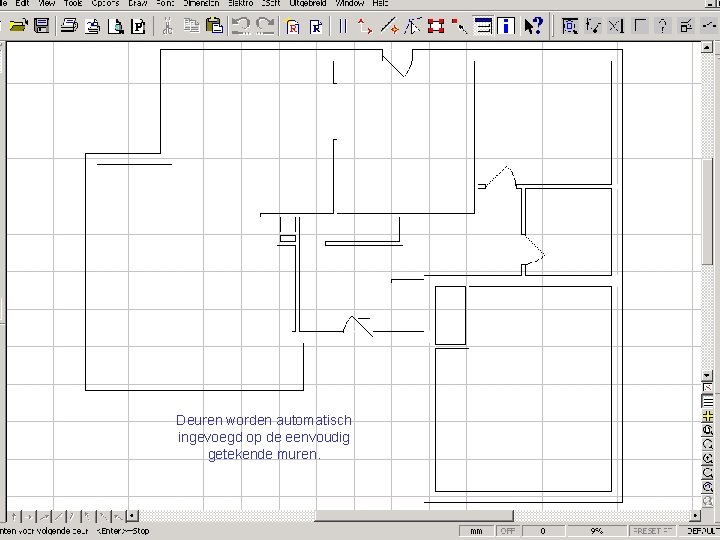Open the DEFAULT layer dropdown in status bar
This screenshot has height=540, width=720.
point(703,531)
